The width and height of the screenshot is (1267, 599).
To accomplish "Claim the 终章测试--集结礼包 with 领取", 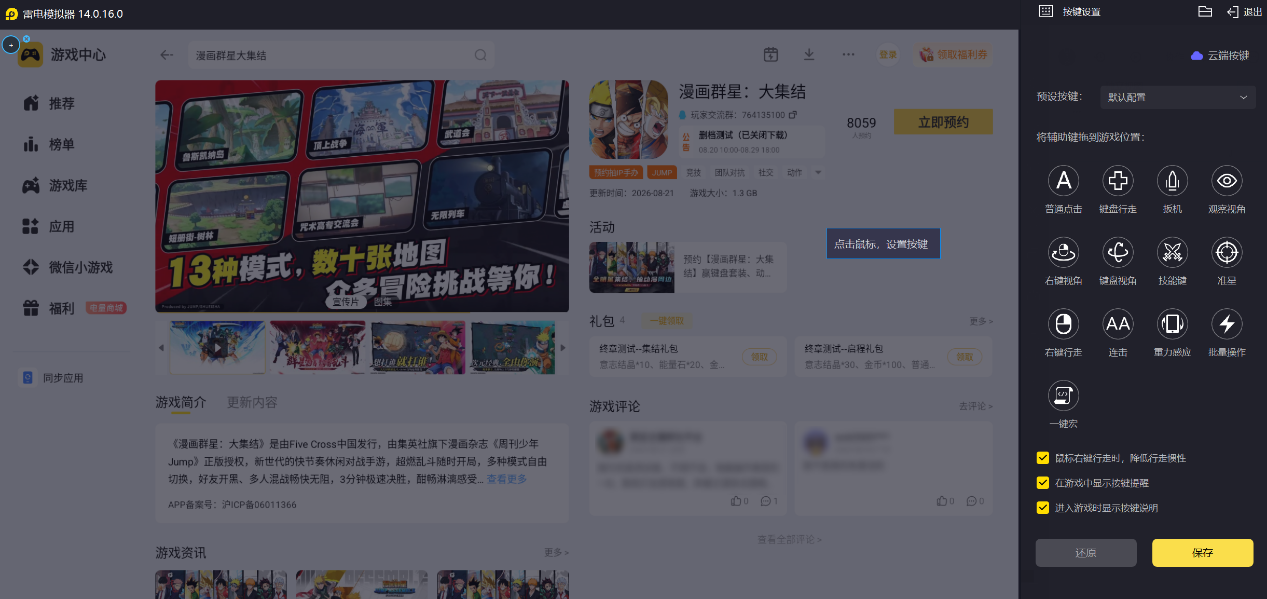I will point(759,356).
